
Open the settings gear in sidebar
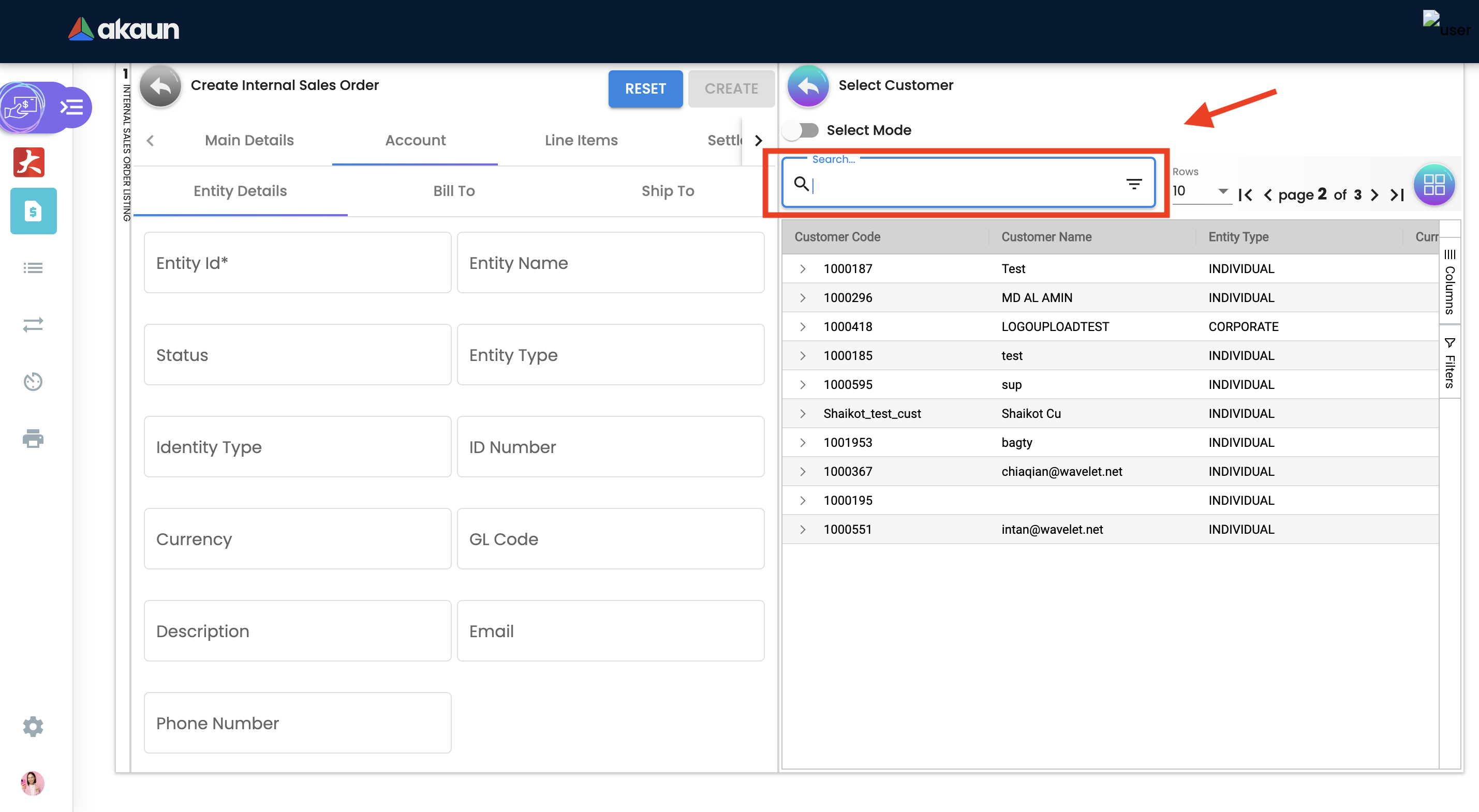33,726
